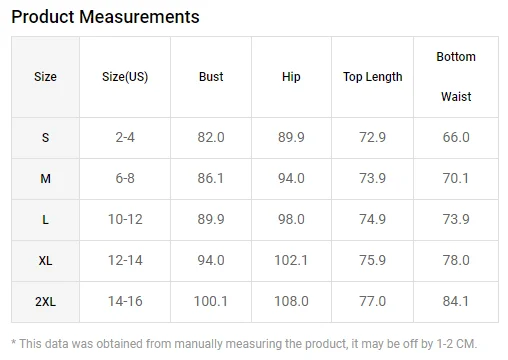Image resolution: width=508 pixels, height=360 pixels.
Task: Select the 10-12 US size cell
Action: pos(125,220)
